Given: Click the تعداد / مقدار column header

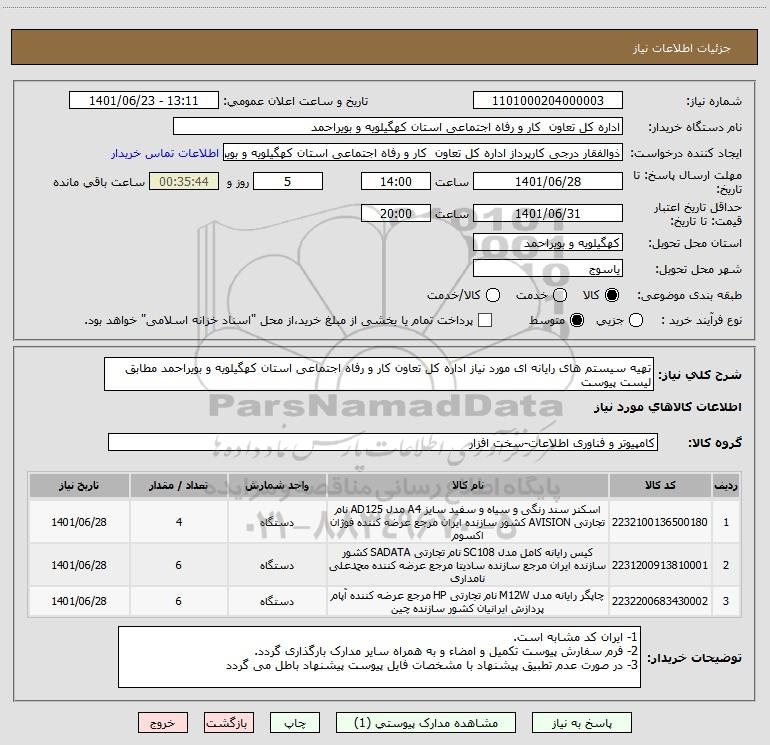Looking at the screenshot, I should (179, 485).
